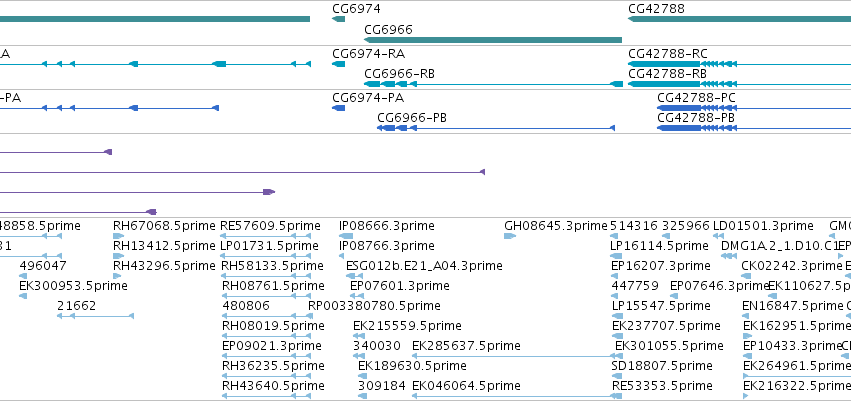851x401 pixels.
Task: Select the IP08666.3prime EST glyph
Action: 346,236
